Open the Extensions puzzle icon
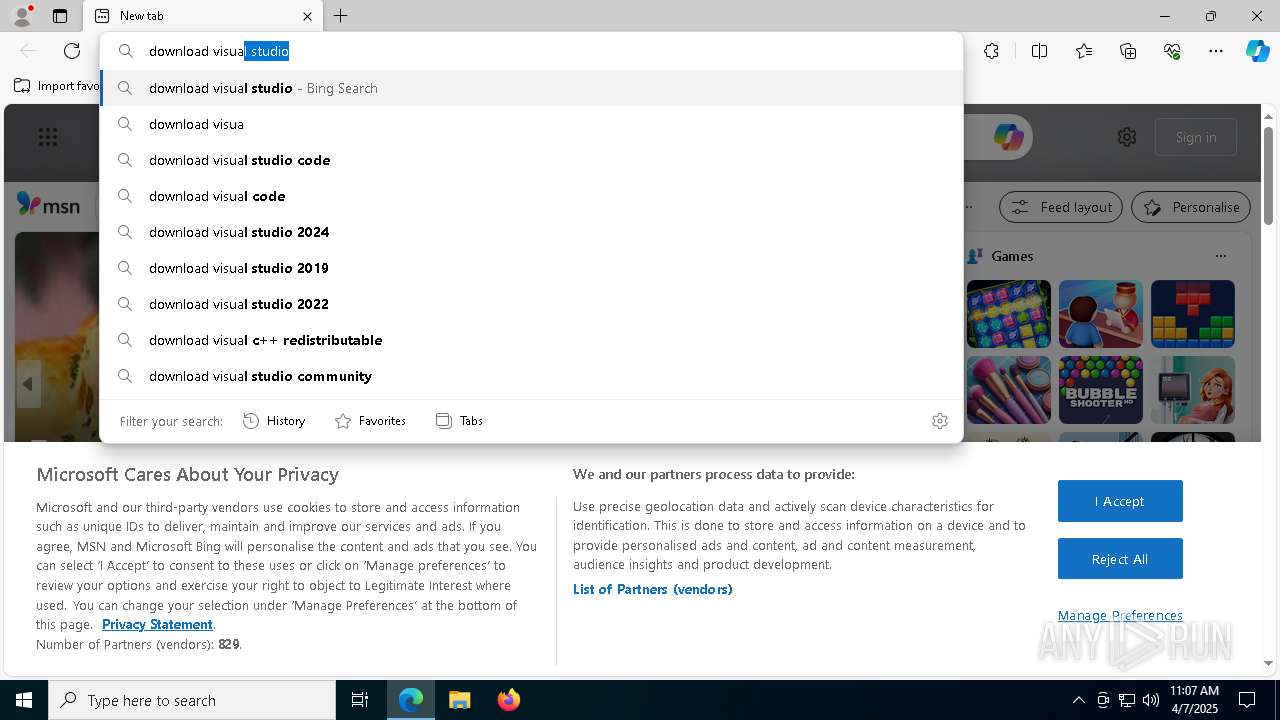The image size is (1280, 720). [991, 51]
